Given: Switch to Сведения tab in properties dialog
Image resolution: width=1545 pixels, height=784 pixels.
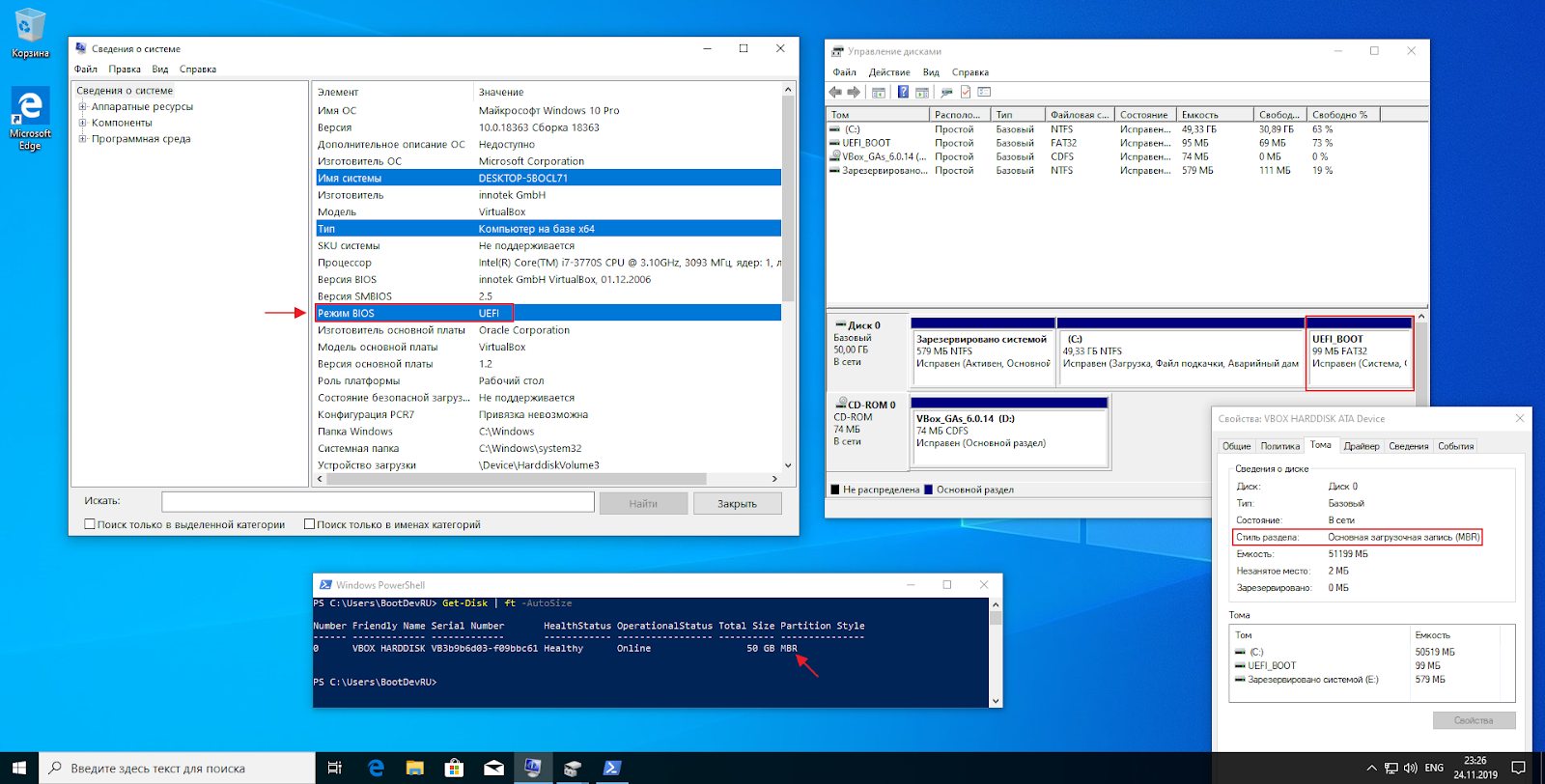Looking at the screenshot, I should [1409, 446].
